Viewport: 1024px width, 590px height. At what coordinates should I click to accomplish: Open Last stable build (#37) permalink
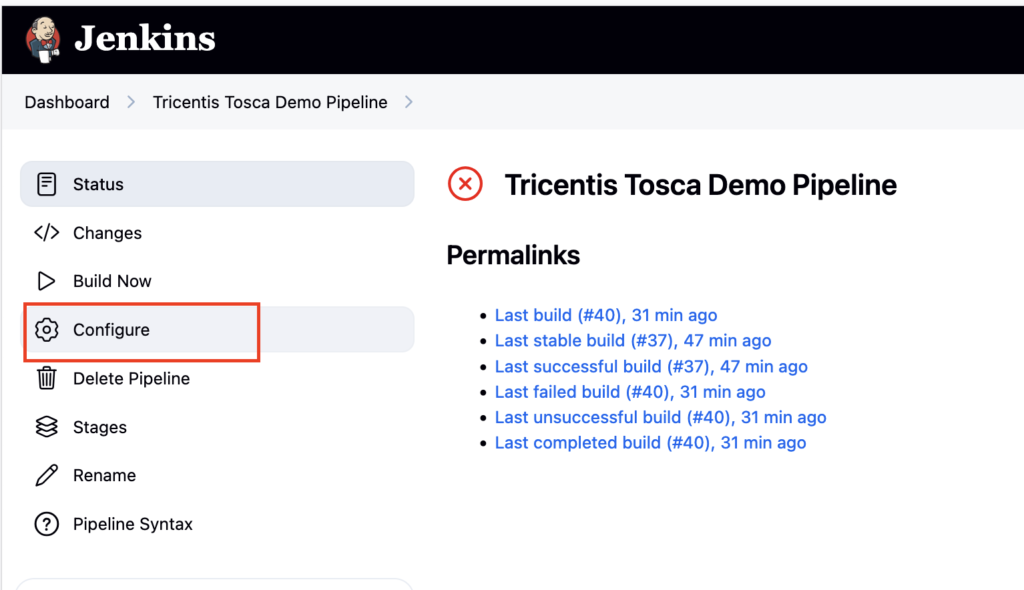632,341
